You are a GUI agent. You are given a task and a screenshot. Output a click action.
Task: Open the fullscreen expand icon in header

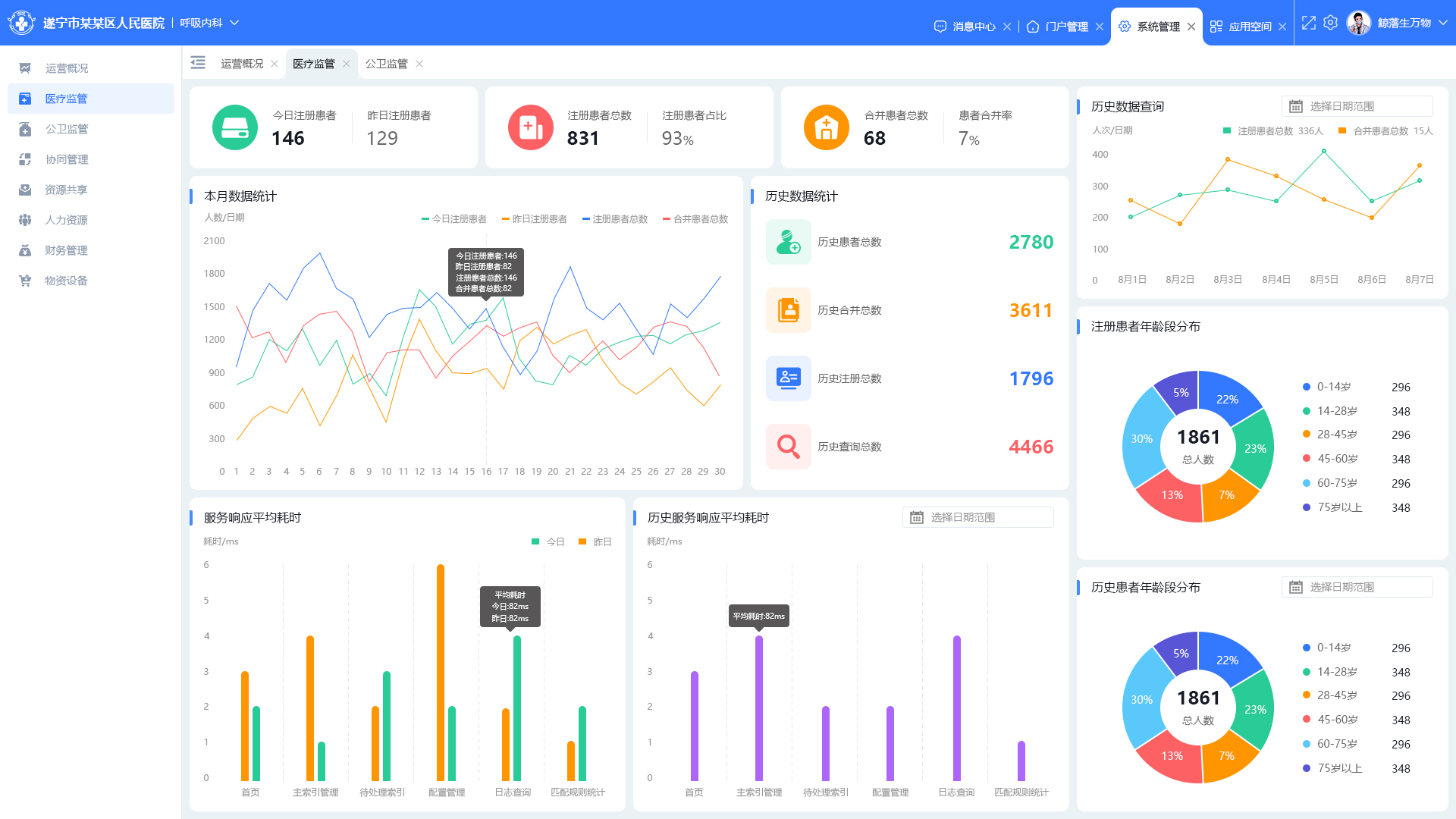[x=1309, y=24]
